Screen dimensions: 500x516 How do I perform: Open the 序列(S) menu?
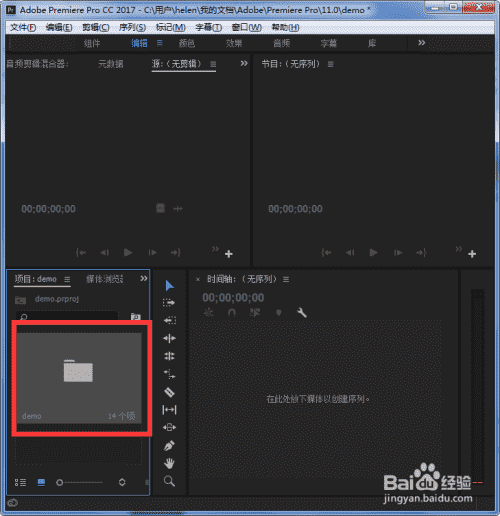click(132, 27)
